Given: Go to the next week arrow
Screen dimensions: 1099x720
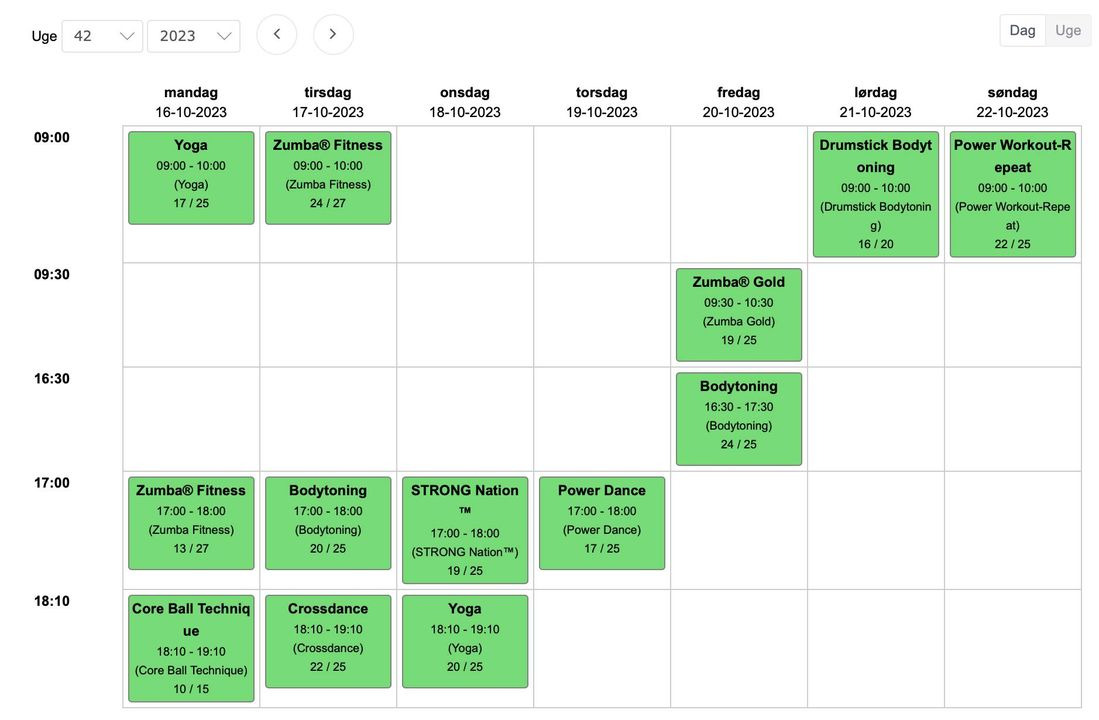Looking at the screenshot, I should [x=333, y=35].
